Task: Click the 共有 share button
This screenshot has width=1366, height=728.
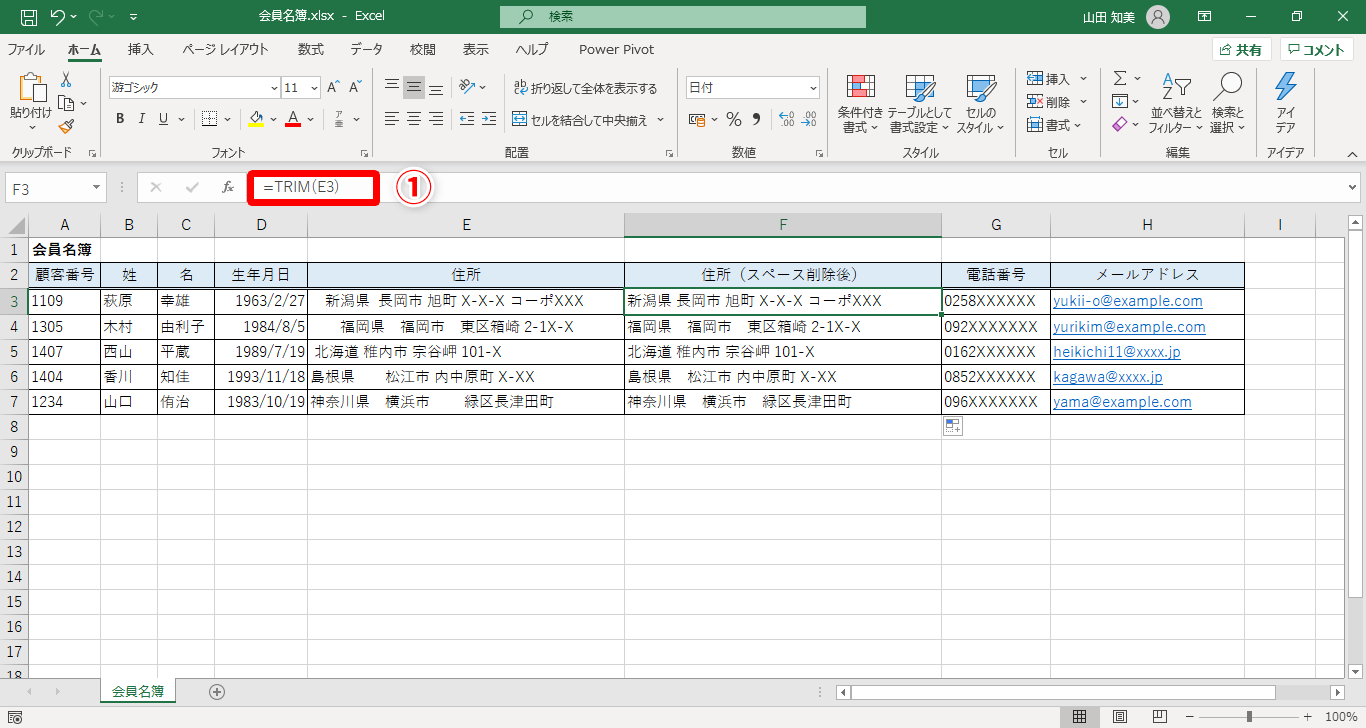Action: click(1241, 50)
